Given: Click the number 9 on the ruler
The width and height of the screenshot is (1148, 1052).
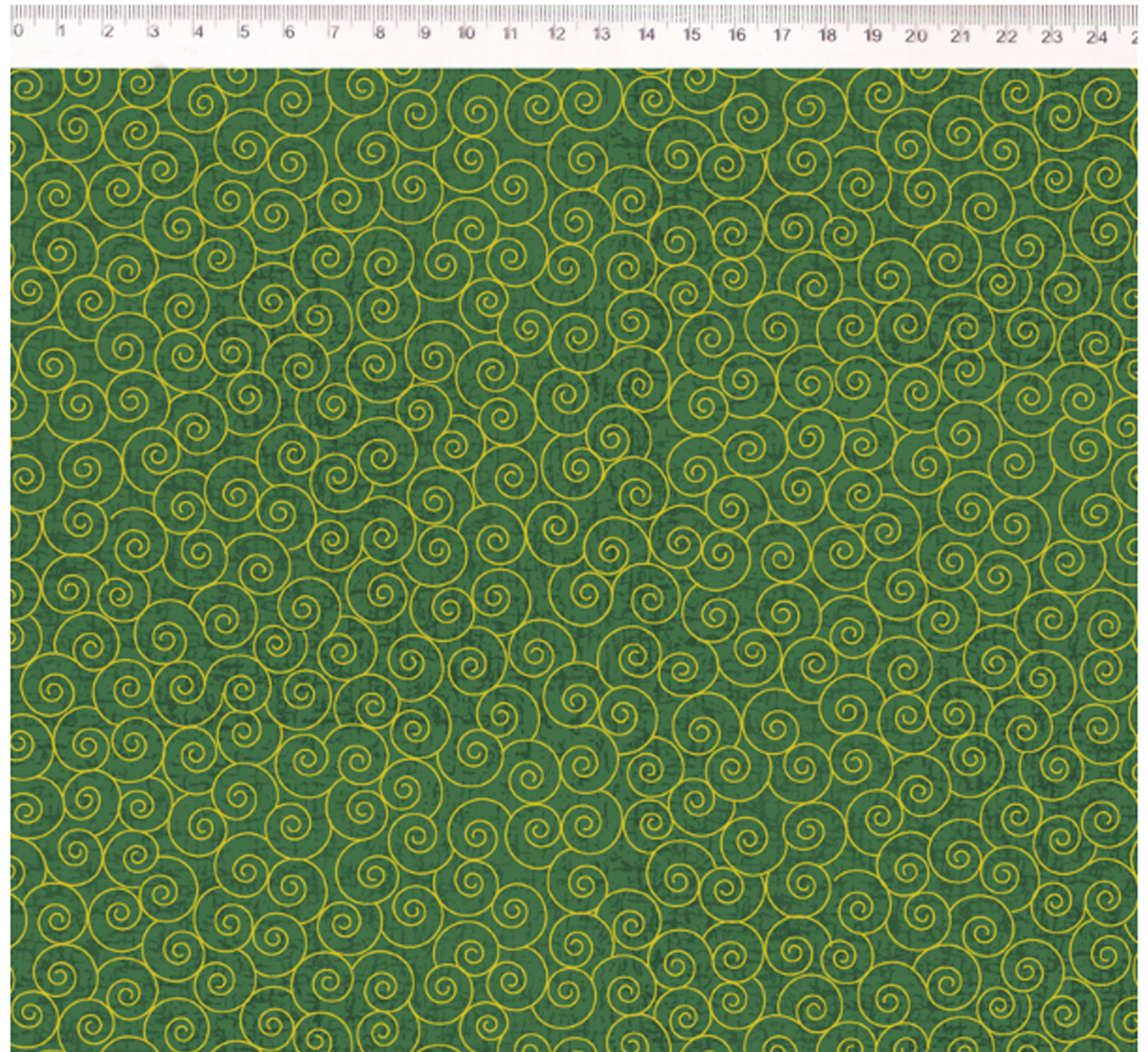Looking at the screenshot, I should click(424, 34).
